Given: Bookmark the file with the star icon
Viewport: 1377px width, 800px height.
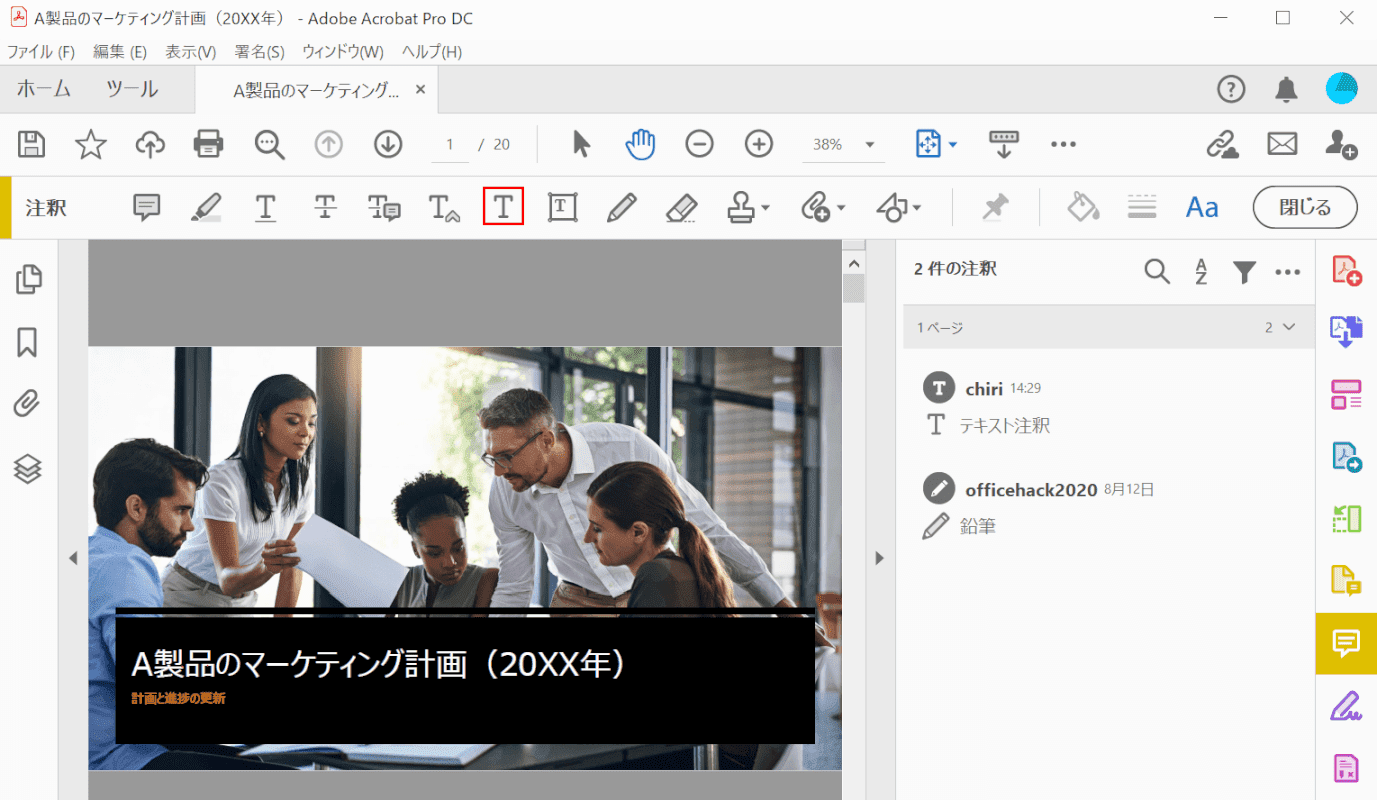Looking at the screenshot, I should tap(91, 144).
